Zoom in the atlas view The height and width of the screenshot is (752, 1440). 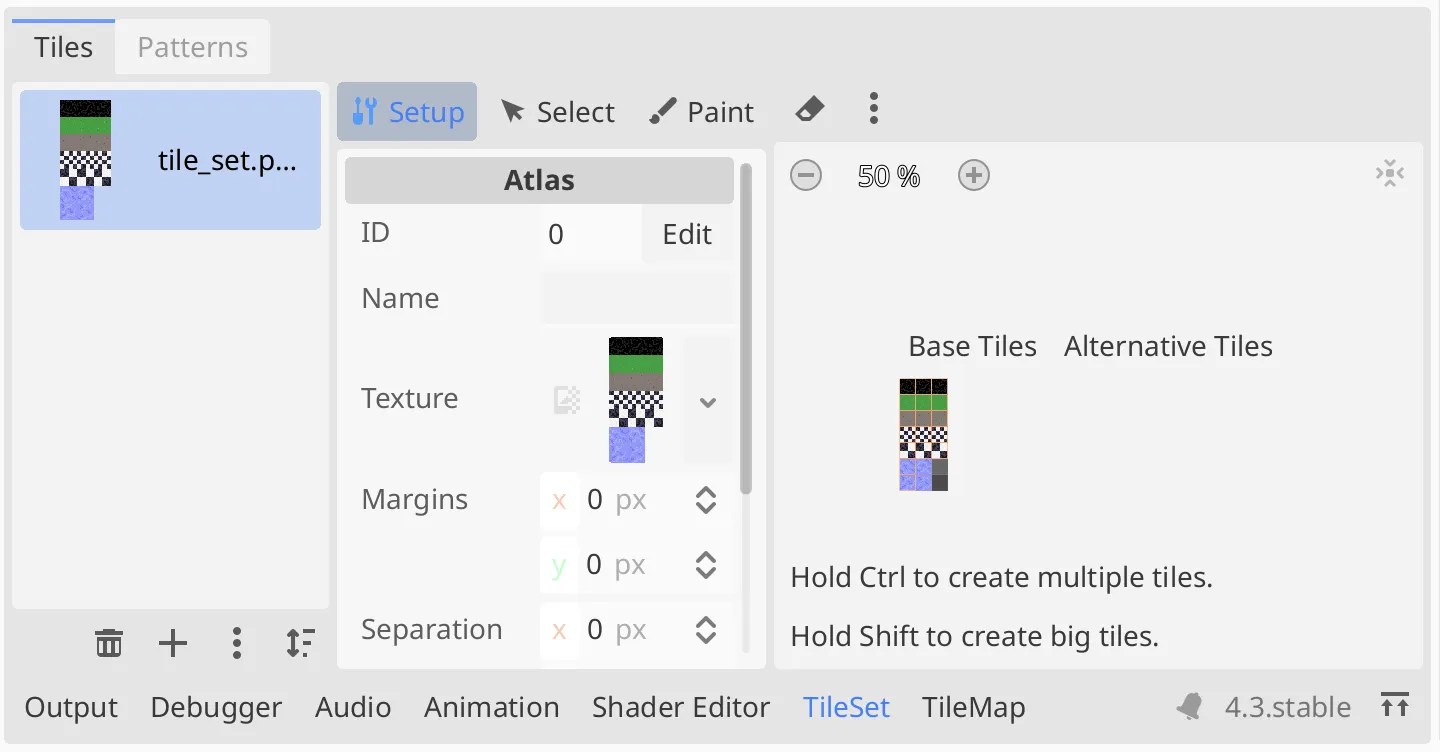[x=973, y=176]
